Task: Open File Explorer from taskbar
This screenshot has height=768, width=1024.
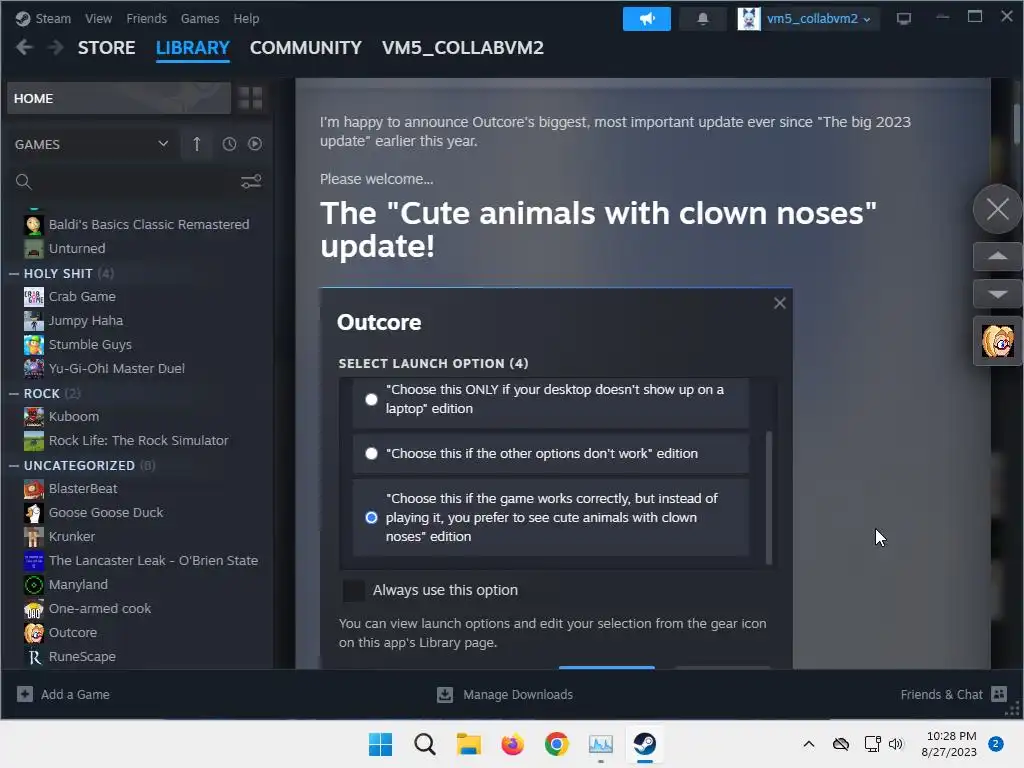Action: (x=468, y=744)
